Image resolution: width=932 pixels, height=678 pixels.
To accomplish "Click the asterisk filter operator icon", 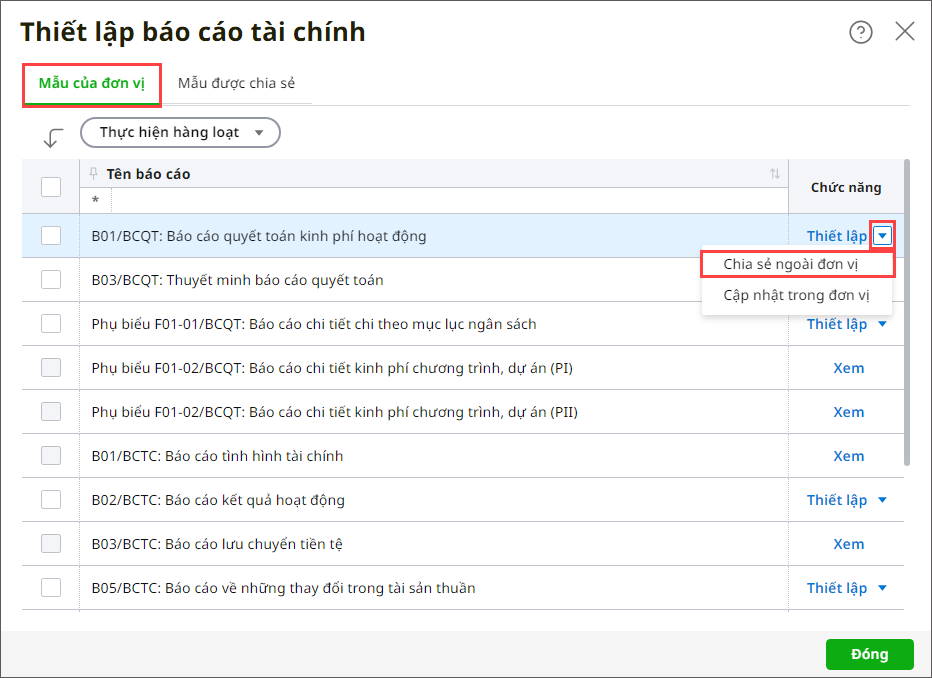I will click(95, 200).
